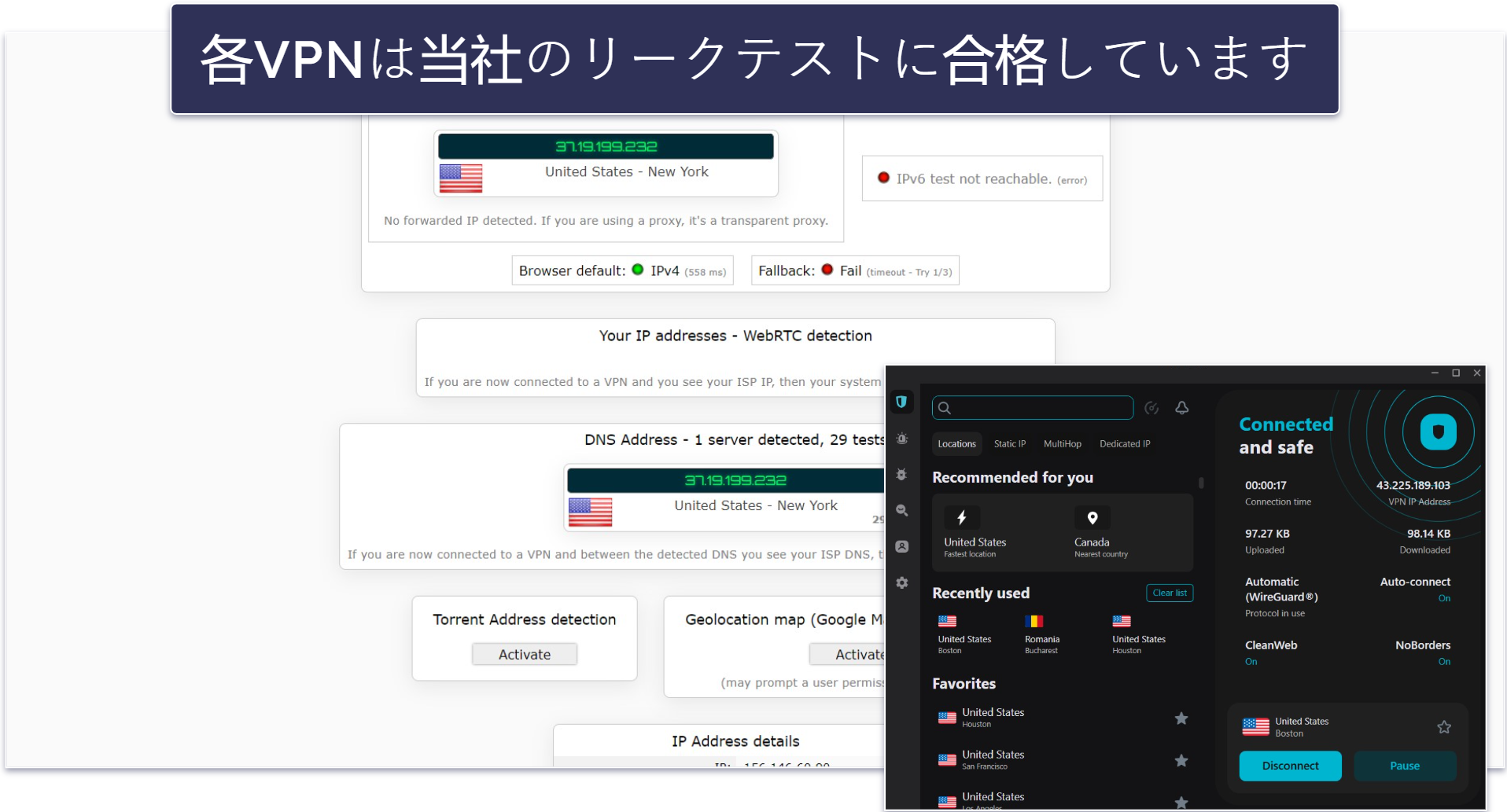Click the United States Boston connected server label
Viewport: 1507px width, 812px height.
click(1302, 727)
